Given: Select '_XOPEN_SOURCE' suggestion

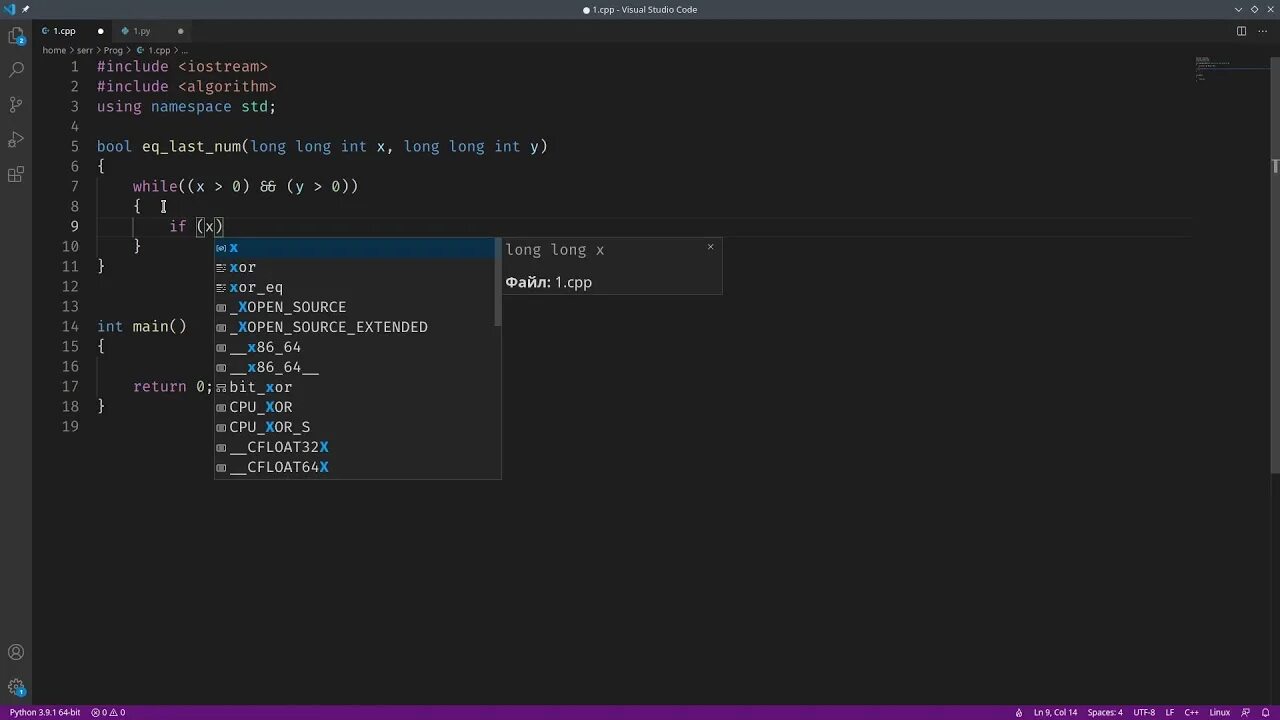Looking at the screenshot, I should coord(355,307).
